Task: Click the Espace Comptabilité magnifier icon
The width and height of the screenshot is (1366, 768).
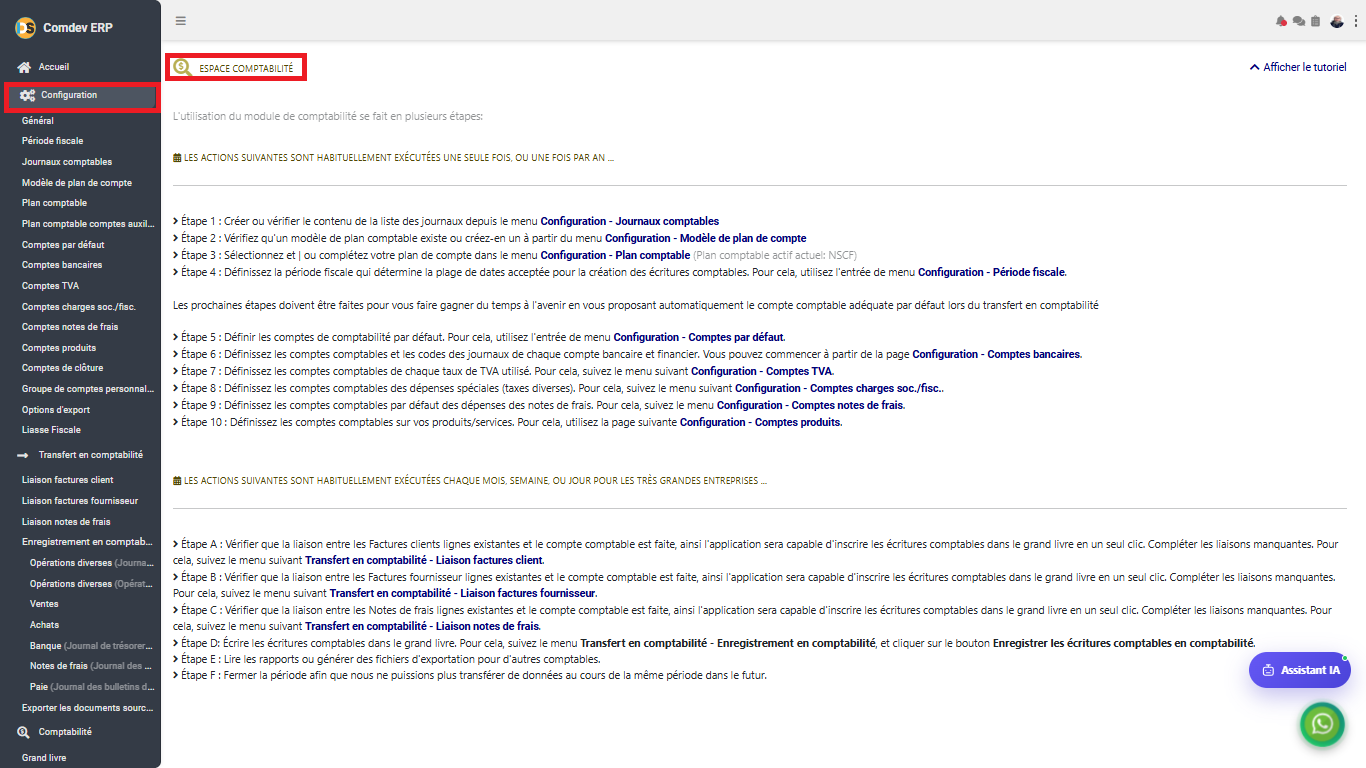Action: [x=182, y=68]
